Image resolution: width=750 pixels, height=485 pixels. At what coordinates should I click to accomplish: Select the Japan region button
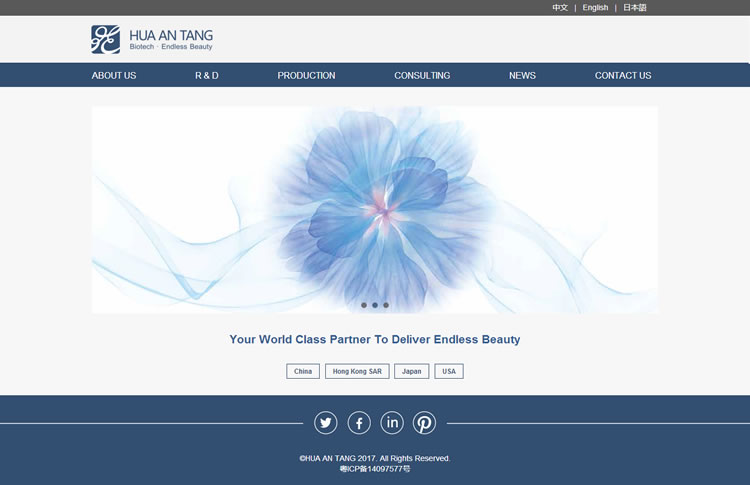coord(412,371)
